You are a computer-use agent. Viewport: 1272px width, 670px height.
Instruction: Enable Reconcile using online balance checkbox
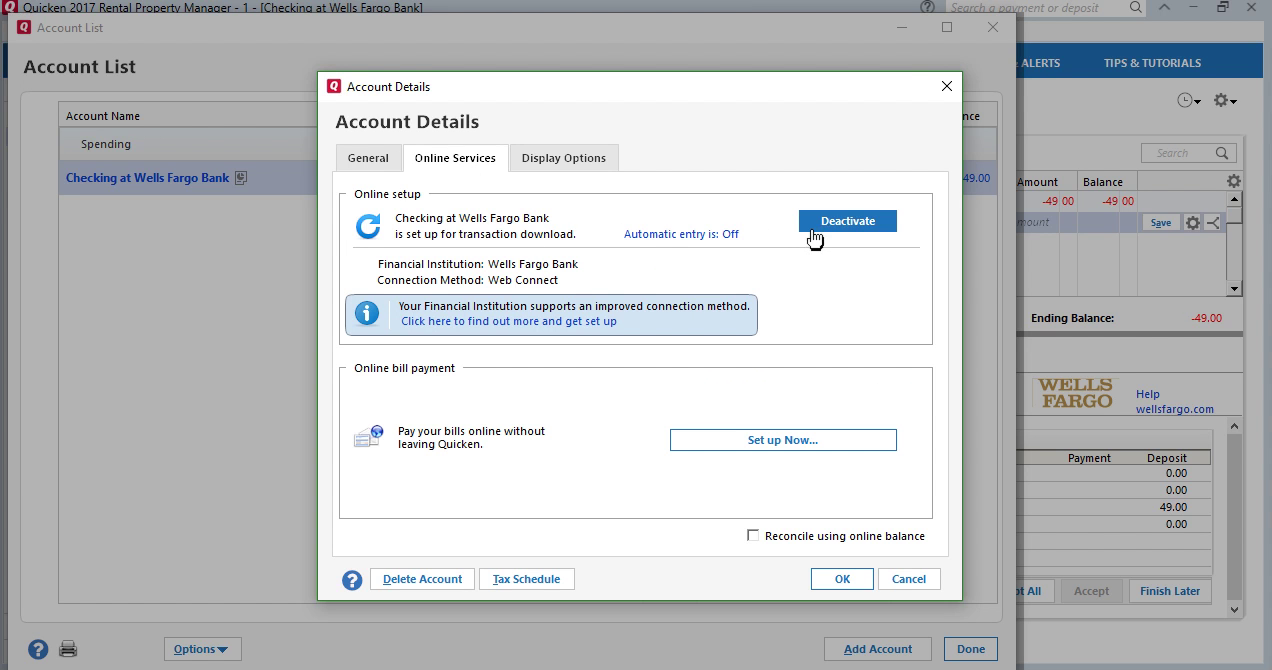tap(753, 536)
